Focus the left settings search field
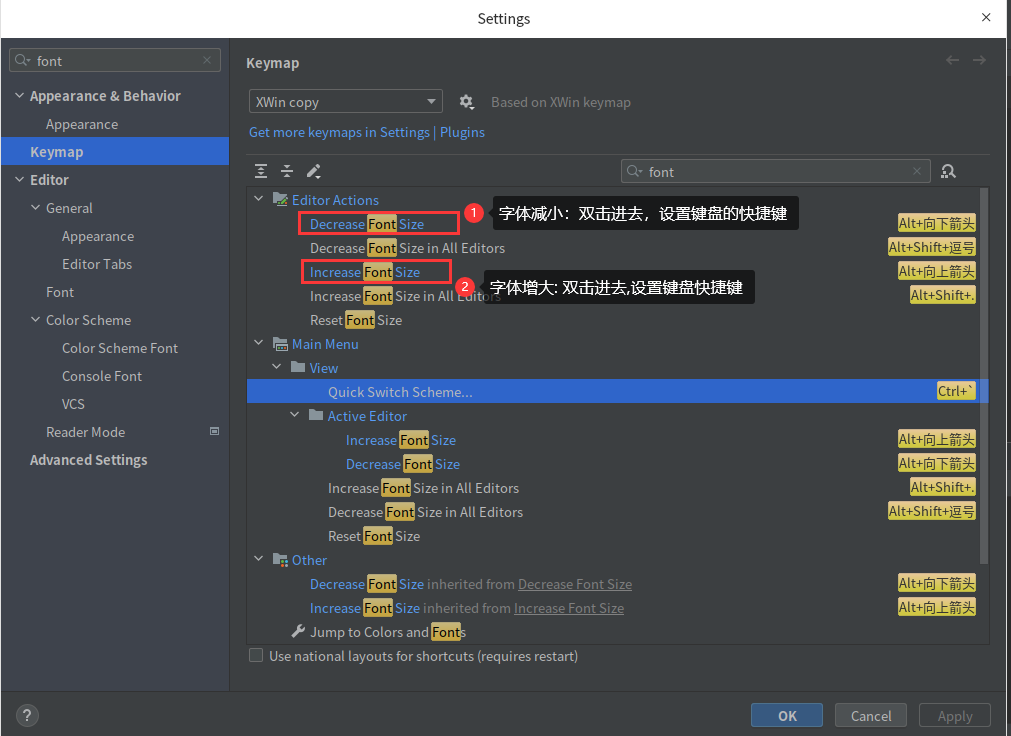The image size is (1011, 736). point(115,60)
